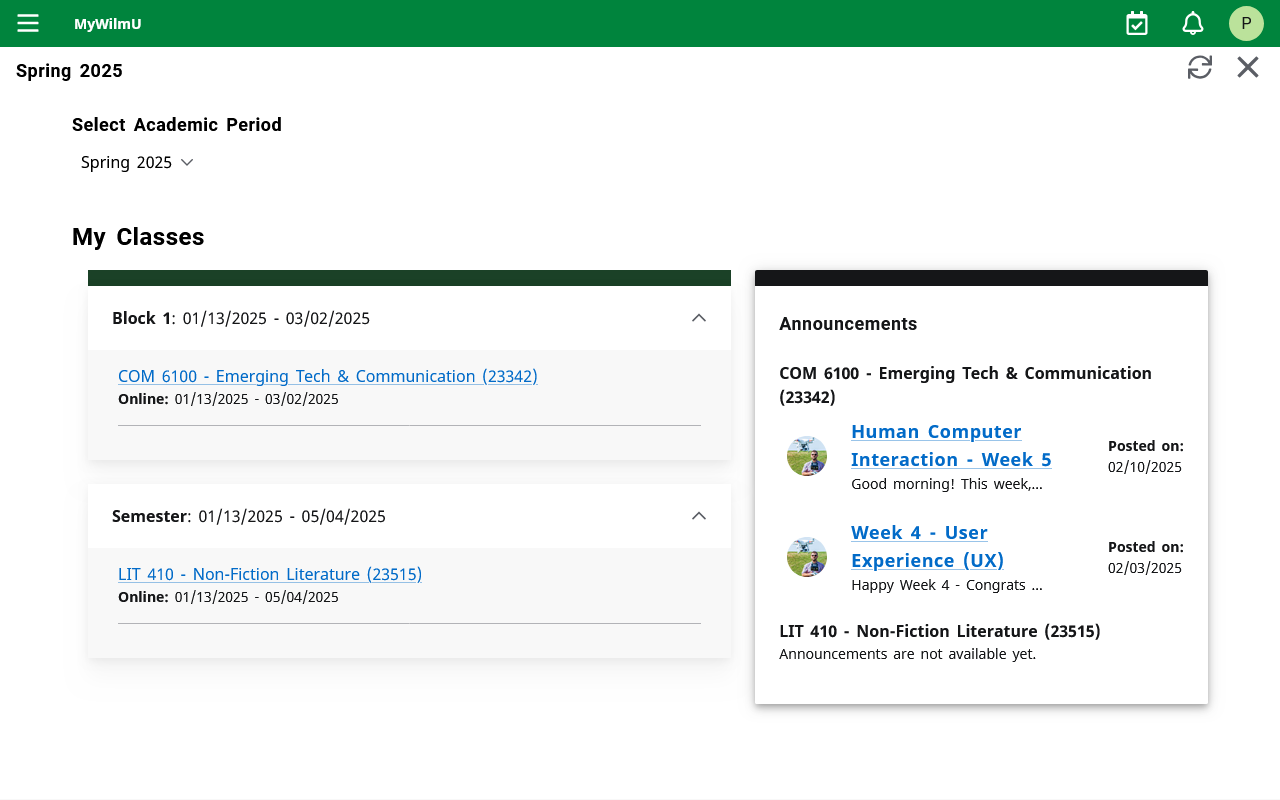Click the Spring 2025 heading
The height and width of the screenshot is (800, 1280).
tap(69, 70)
